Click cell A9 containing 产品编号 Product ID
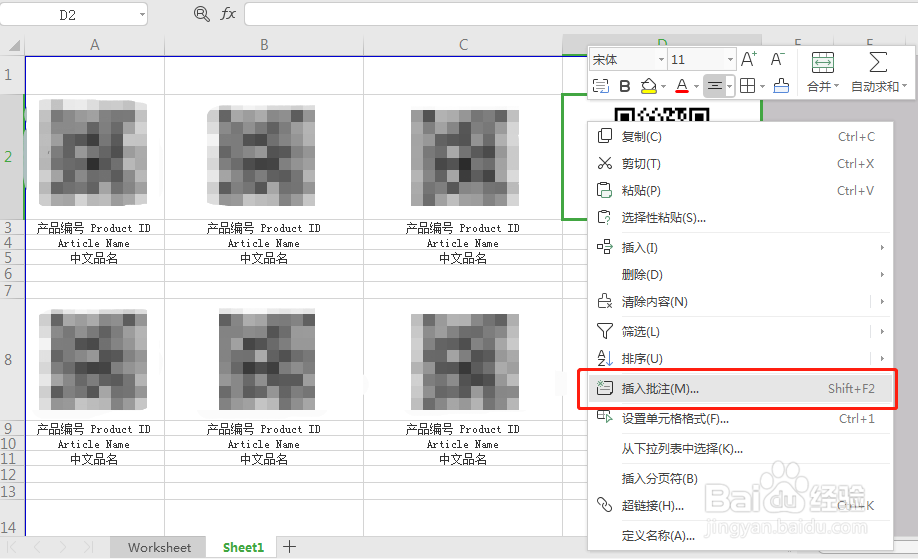This screenshot has height=559, width=918. point(94,429)
